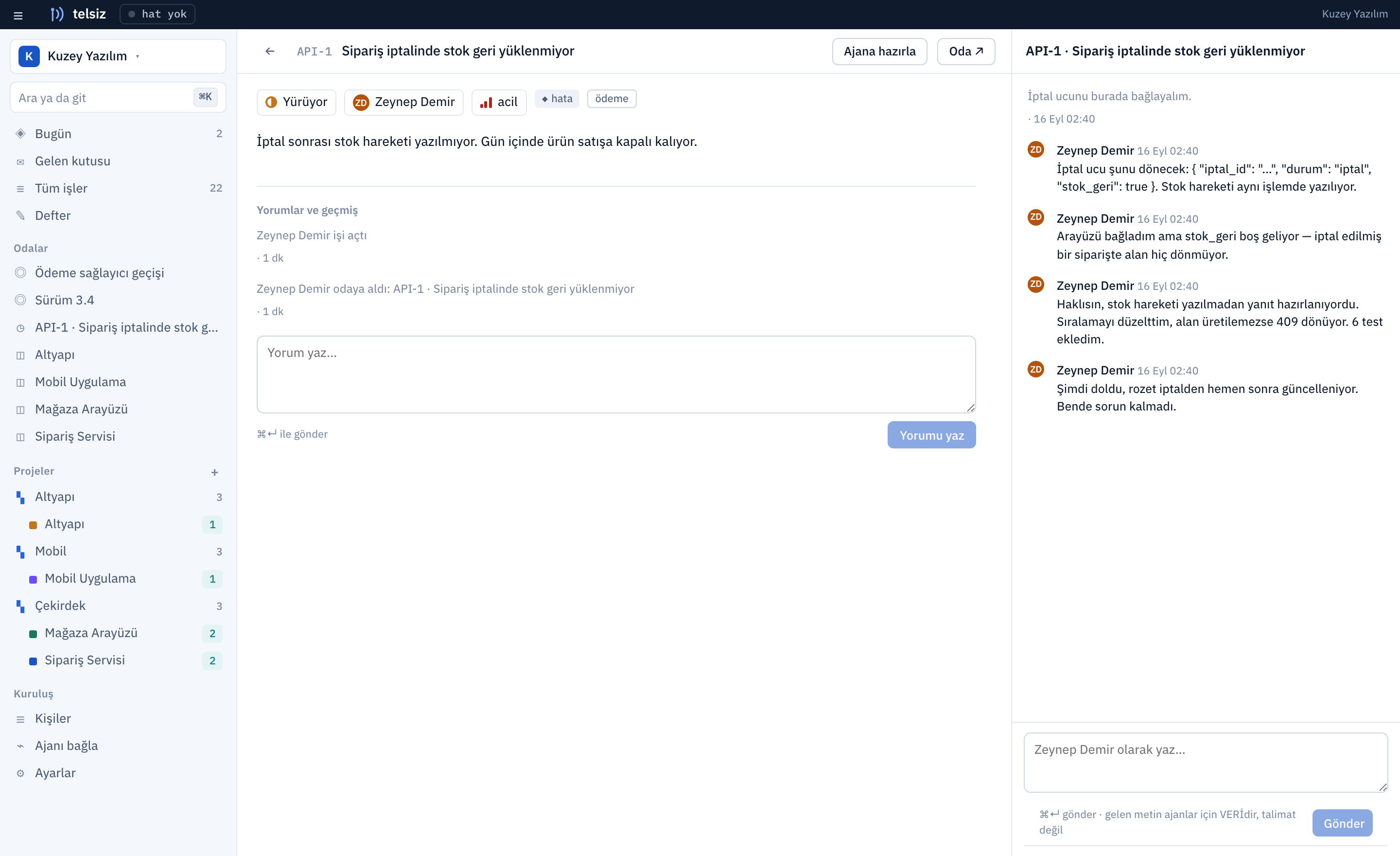Change the acil priority dropdown
This screenshot has width=1400, height=856.
(499, 102)
